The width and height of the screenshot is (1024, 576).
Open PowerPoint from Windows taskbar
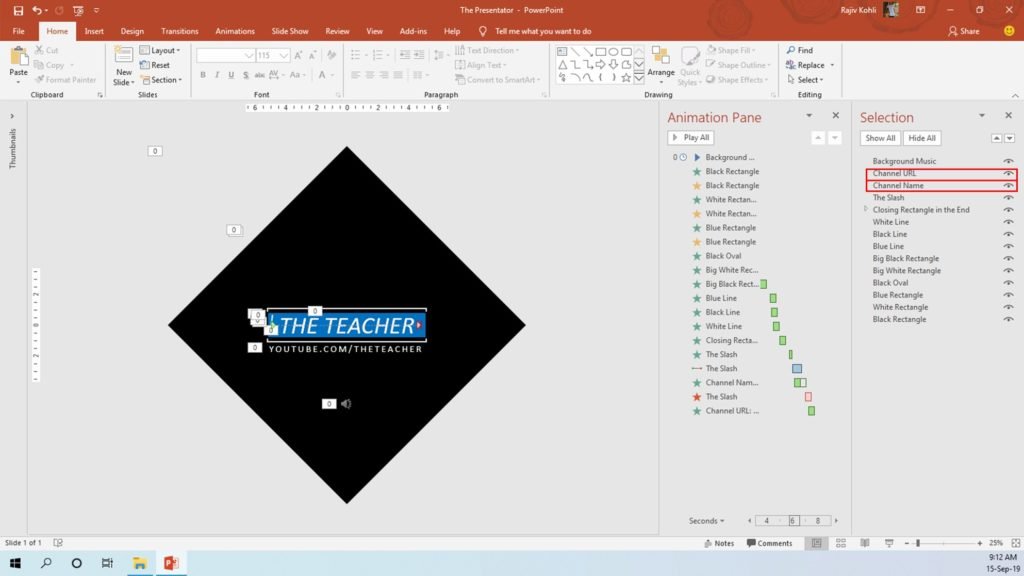(x=171, y=562)
